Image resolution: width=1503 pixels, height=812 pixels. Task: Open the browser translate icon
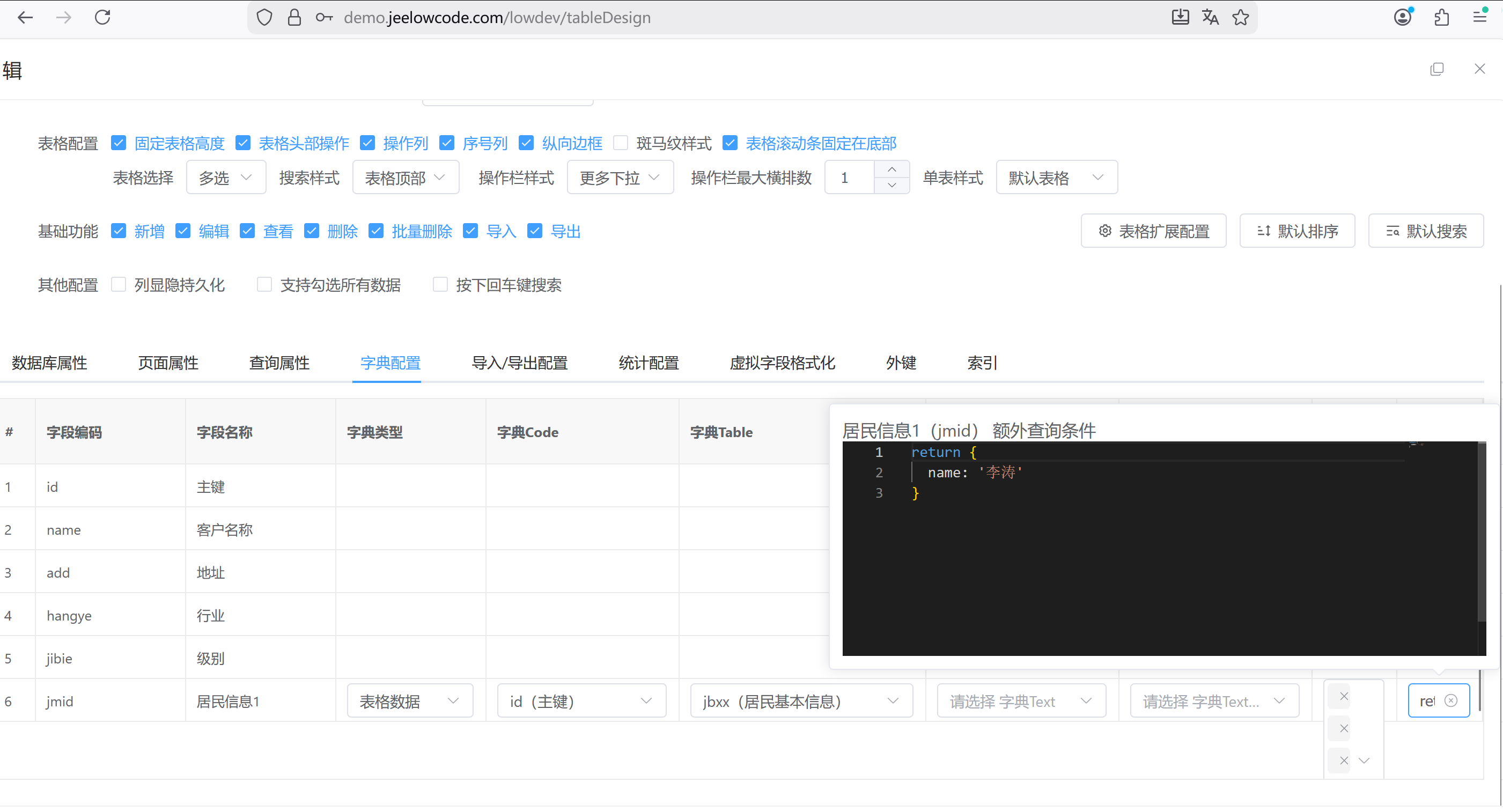click(x=1210, y=17)
